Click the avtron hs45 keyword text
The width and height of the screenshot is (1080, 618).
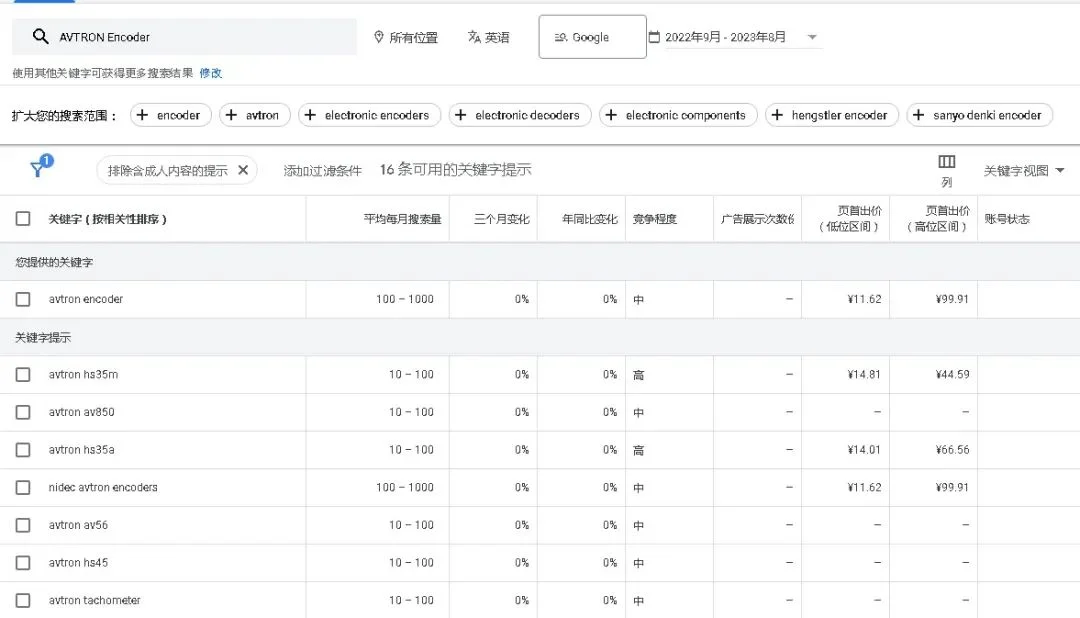click(79, 563)
